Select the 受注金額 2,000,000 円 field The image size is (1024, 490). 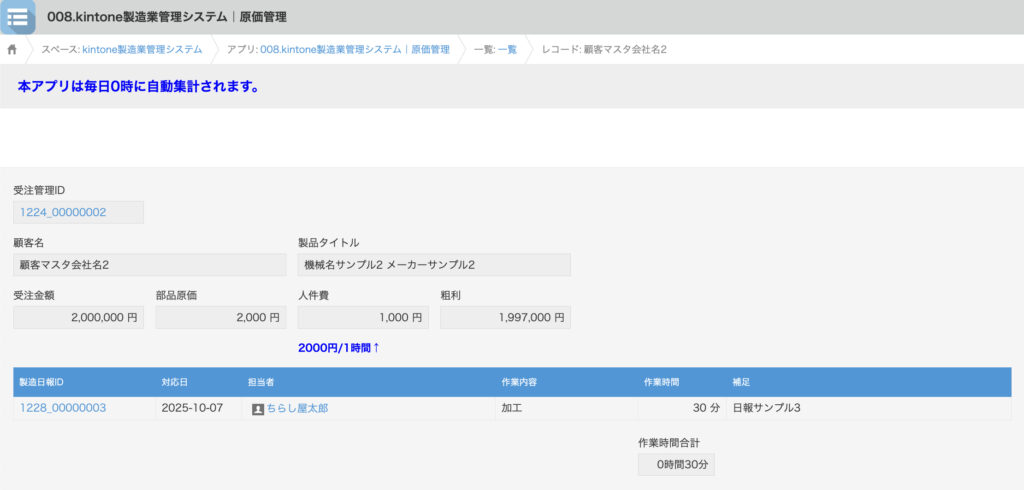(x=78, y=317)
